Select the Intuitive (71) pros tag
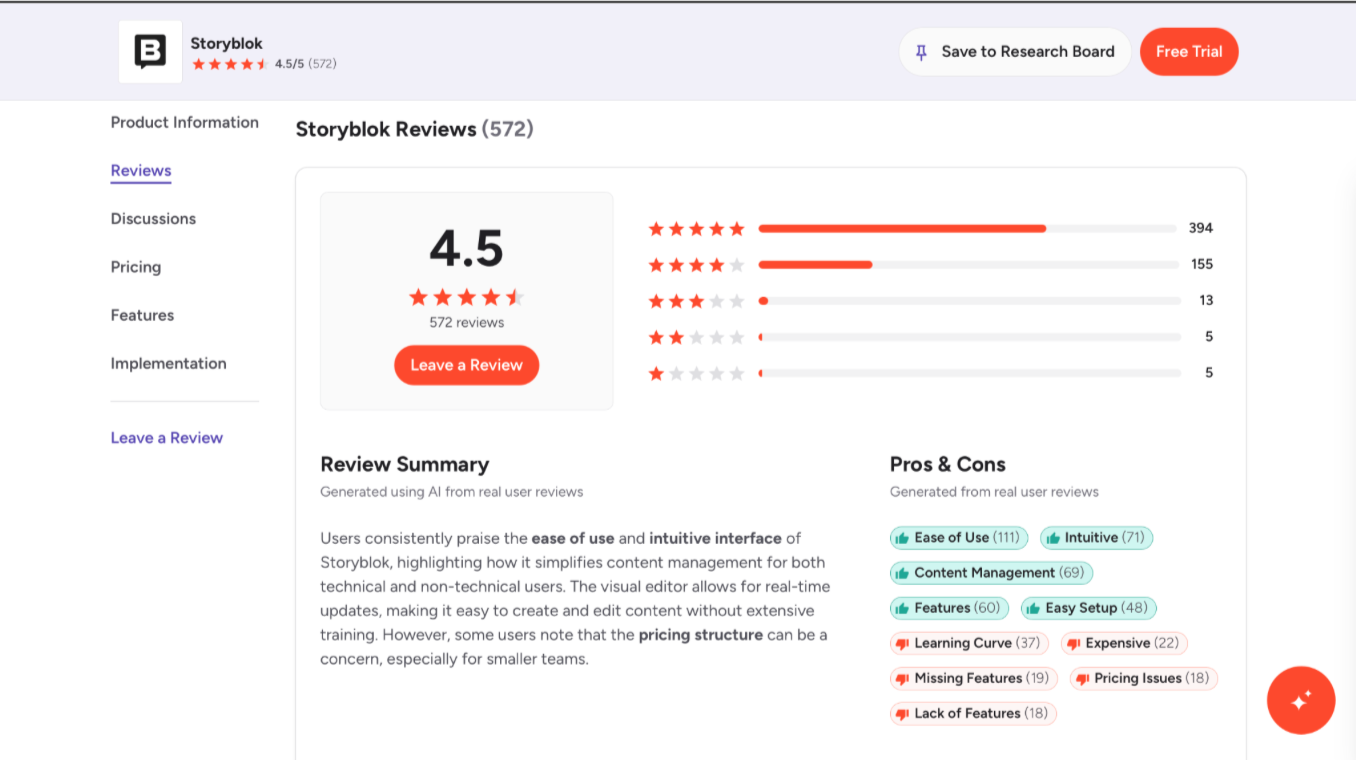 [1096, 538]
